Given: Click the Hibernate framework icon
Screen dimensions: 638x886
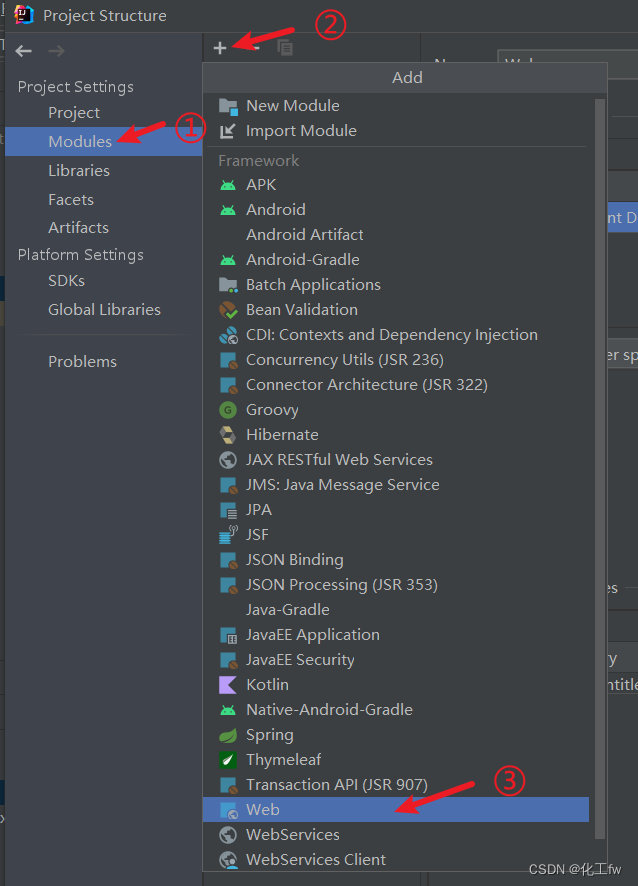Looking at the screenshot, I should (x=227, y=434).
